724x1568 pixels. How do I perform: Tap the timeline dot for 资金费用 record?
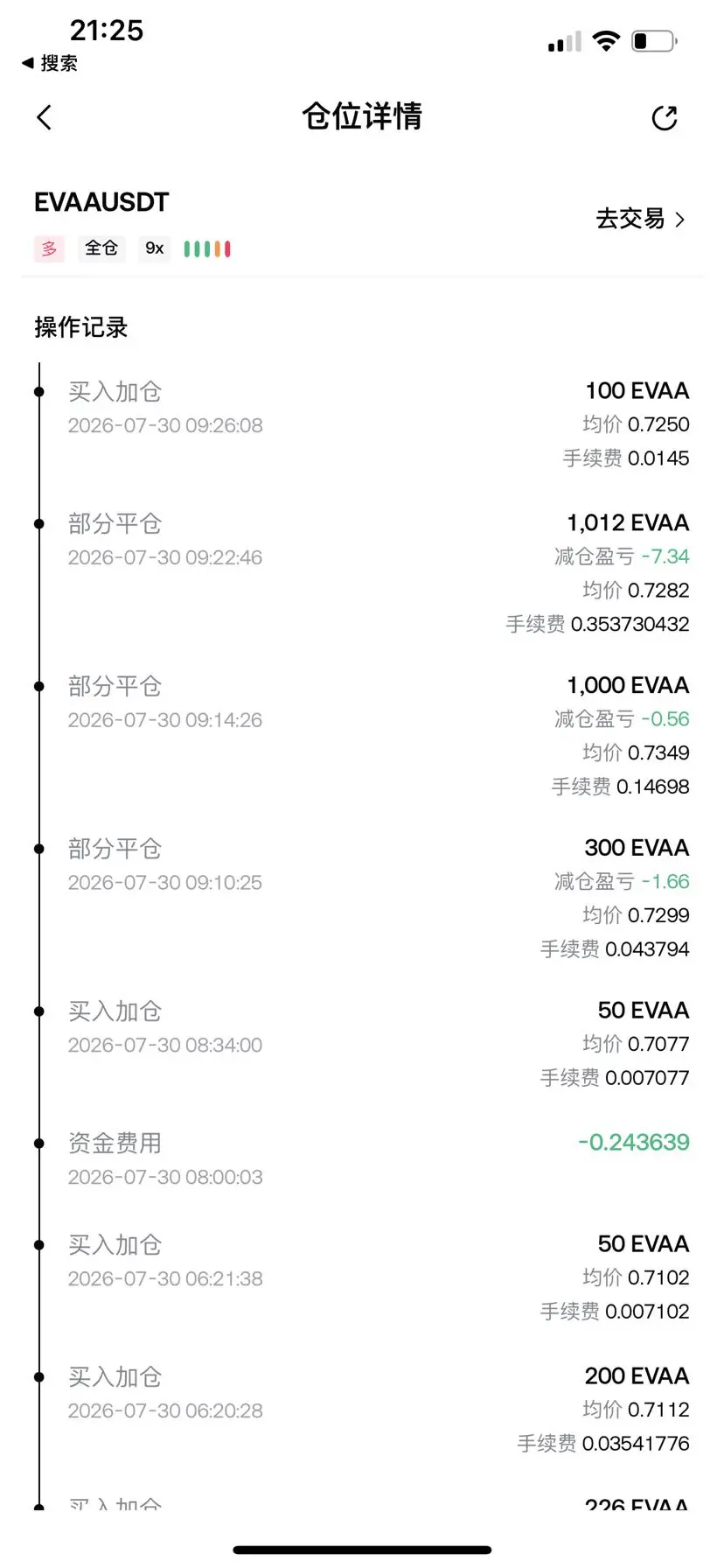pos(39,1143)
